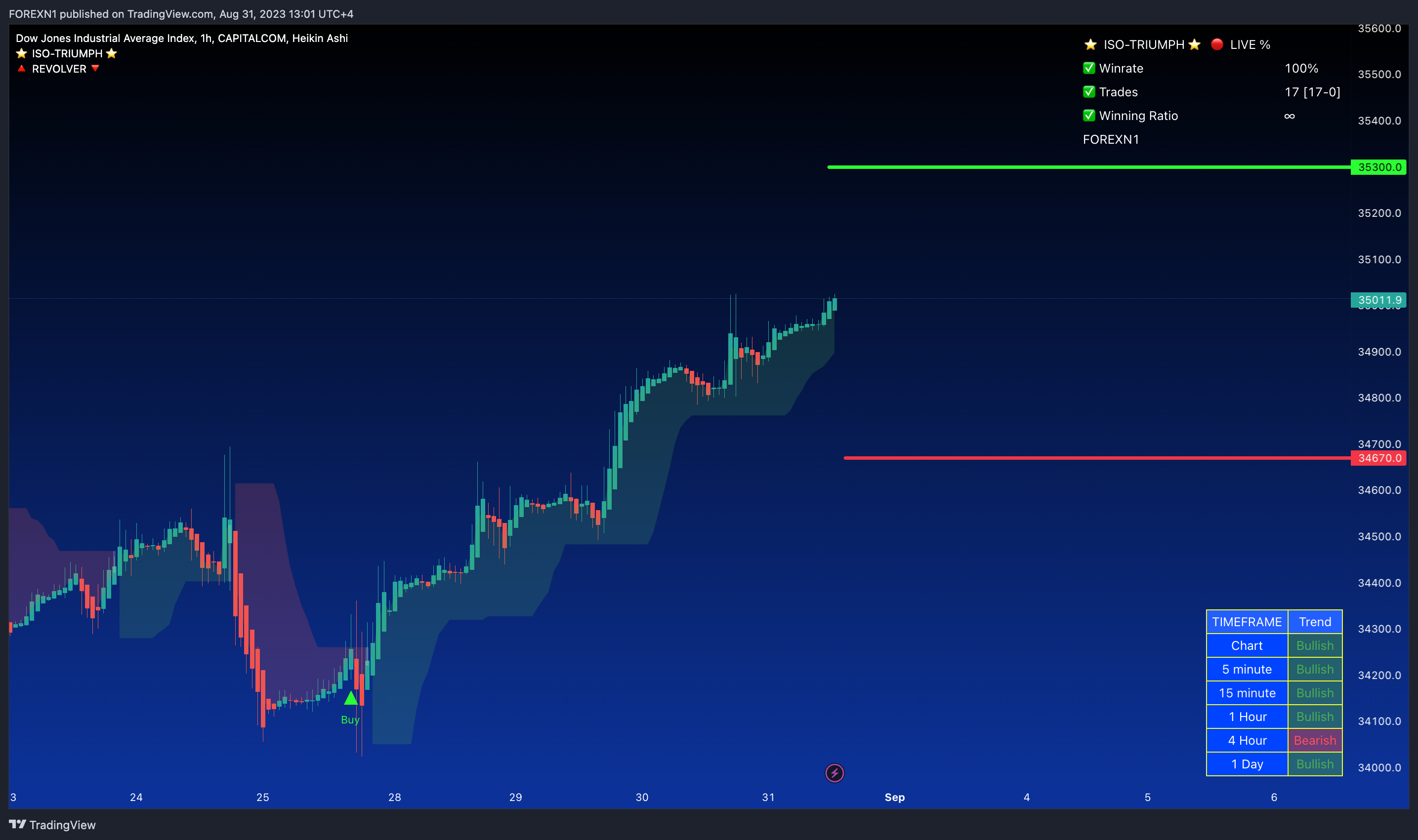Select the red 34670.0 stop price label
This screenshot has width=1418, height=840.
pos(1379,458)
